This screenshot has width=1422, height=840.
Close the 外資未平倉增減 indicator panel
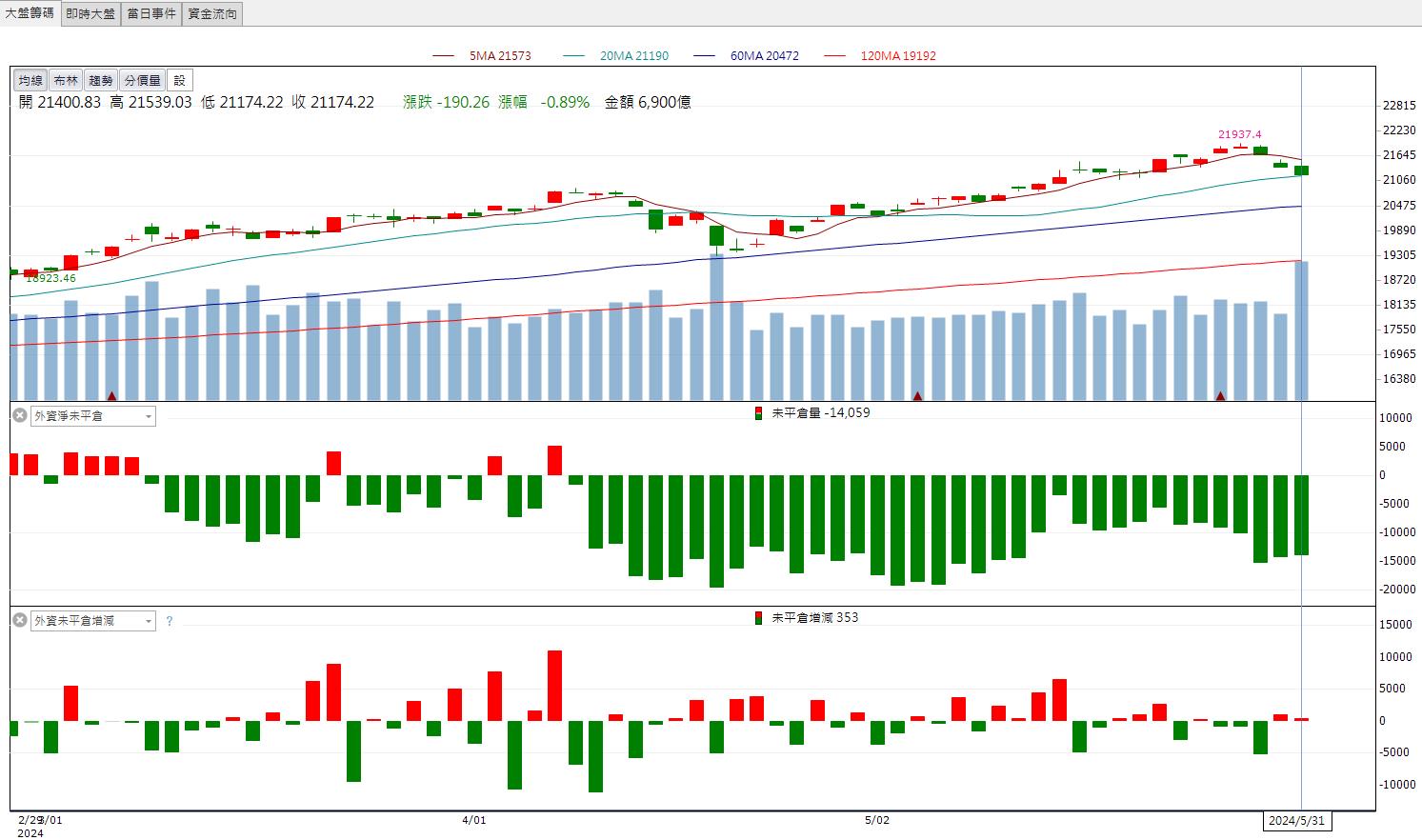pyautogui.click(x=20, y=620)
